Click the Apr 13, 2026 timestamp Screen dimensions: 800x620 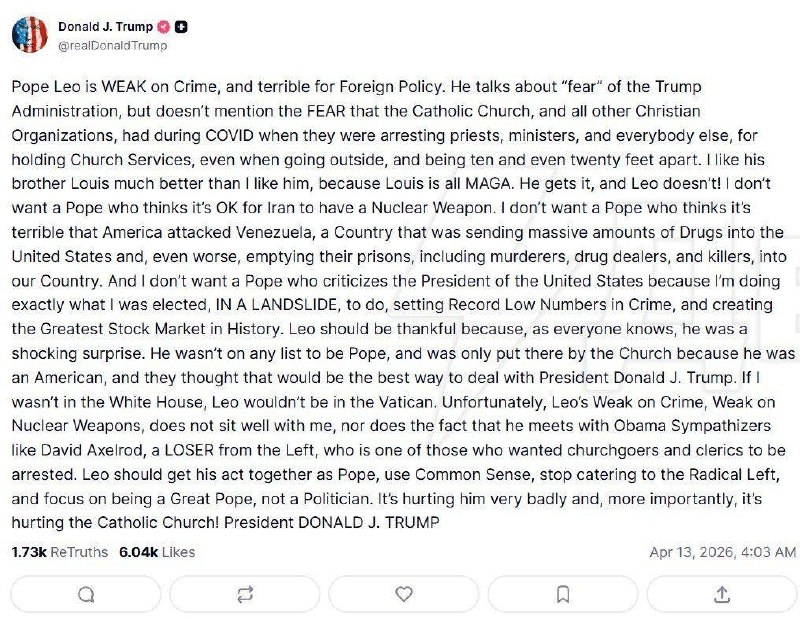(722, 551)
